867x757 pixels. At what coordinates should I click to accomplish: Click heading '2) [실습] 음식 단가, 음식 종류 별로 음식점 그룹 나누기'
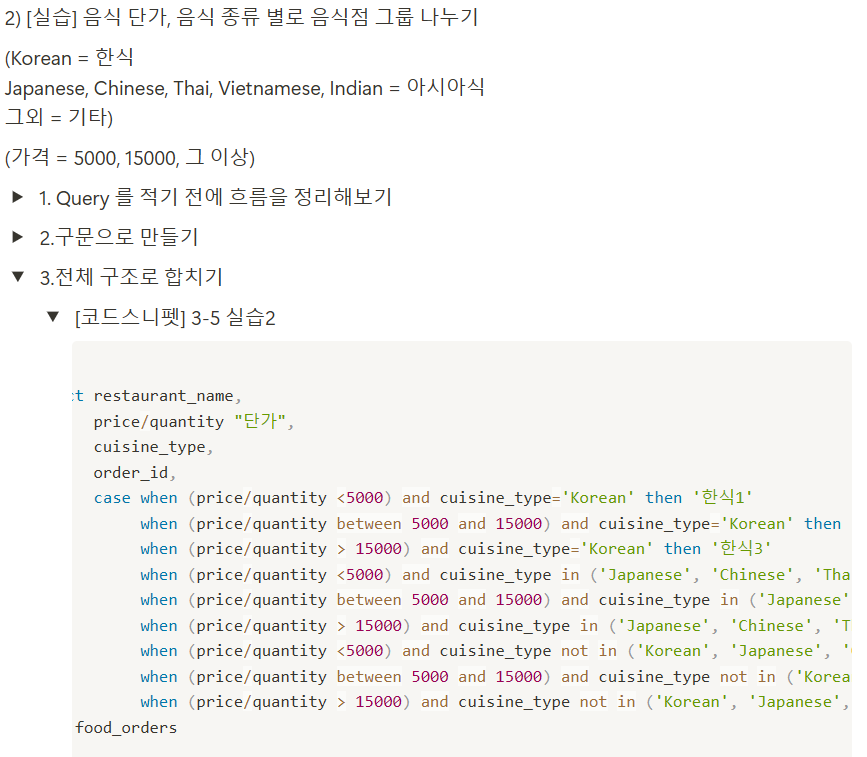[x=242, y=17]
